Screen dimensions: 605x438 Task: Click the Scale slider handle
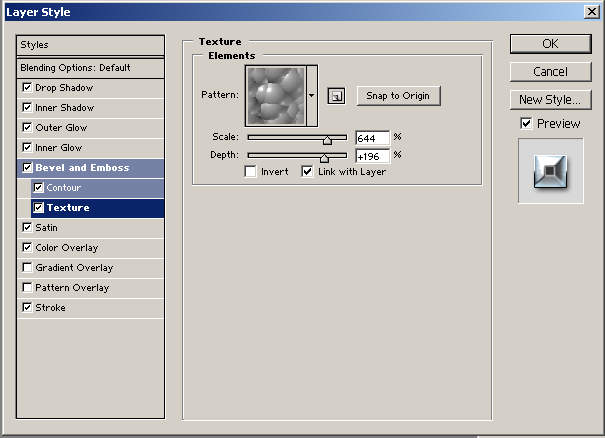point(327,140)
